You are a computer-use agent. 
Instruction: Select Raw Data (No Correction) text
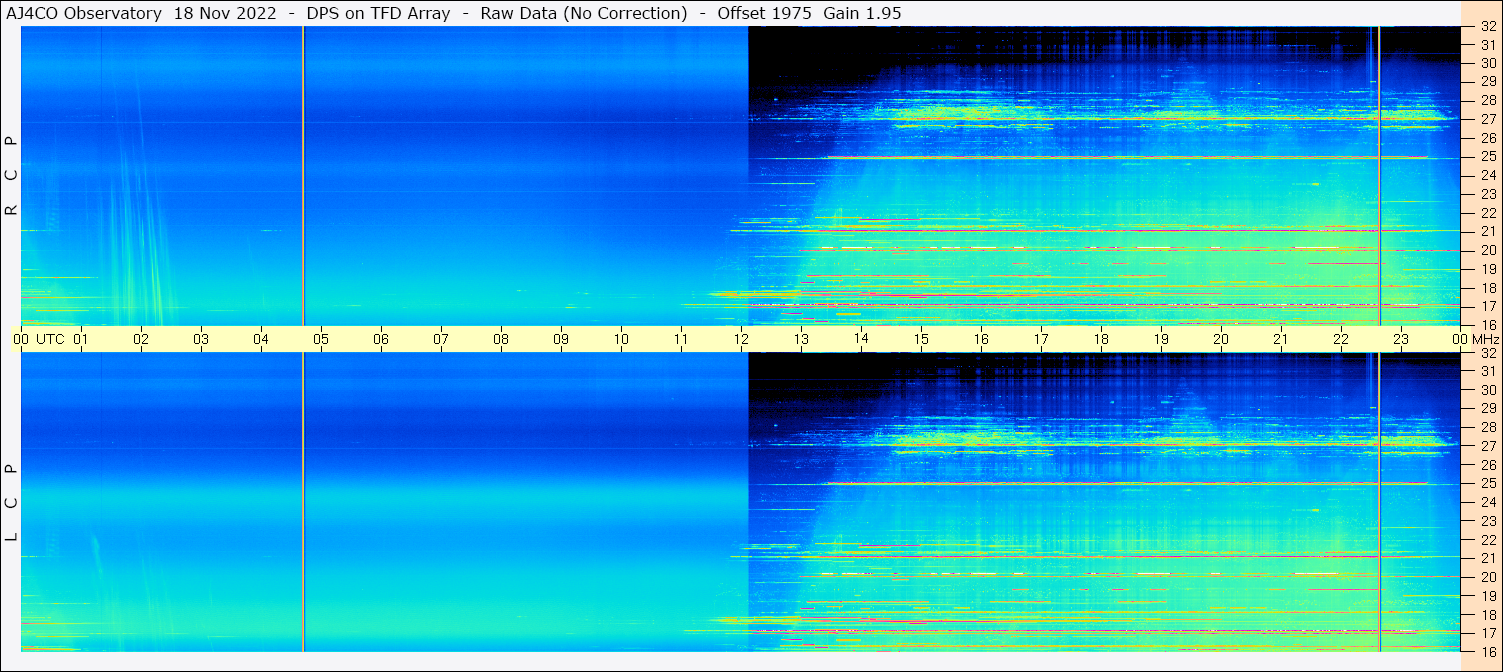point(584,13)
